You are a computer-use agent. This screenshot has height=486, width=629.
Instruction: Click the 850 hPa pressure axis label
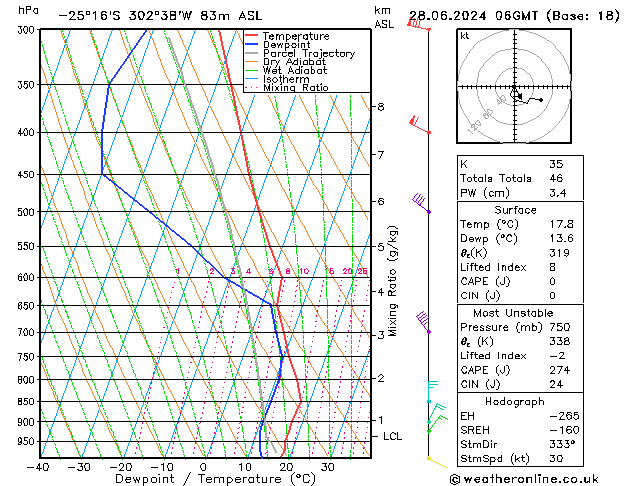click(x=28, y=401)
